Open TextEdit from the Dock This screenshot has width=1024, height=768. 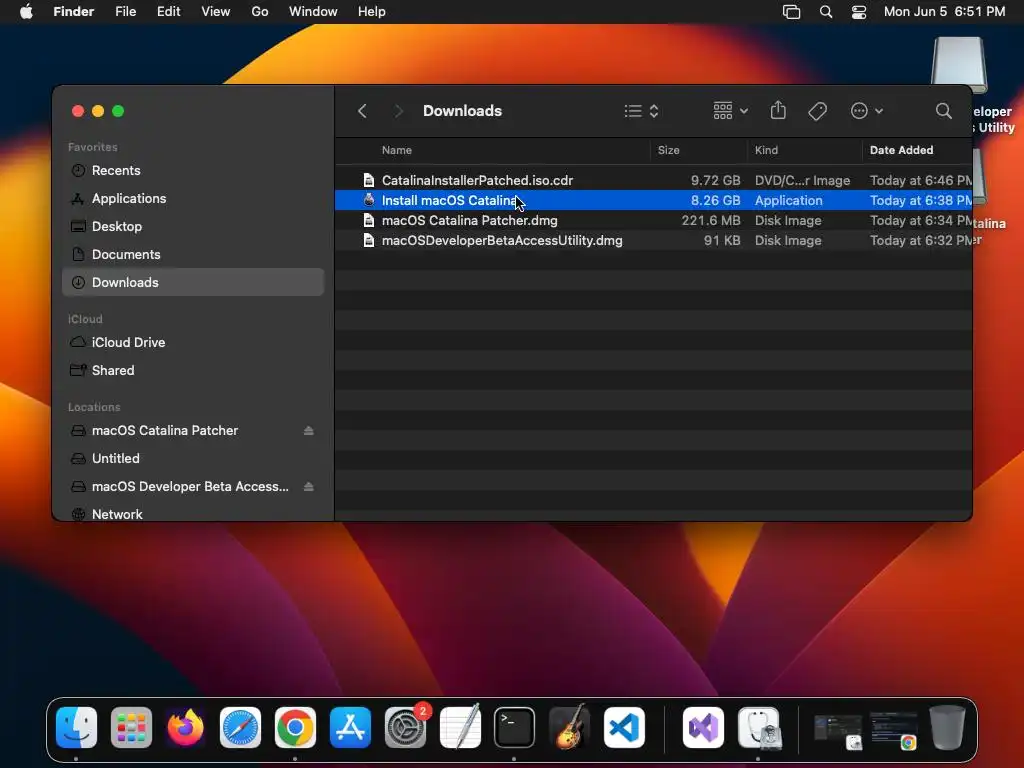tap(460, 726)
